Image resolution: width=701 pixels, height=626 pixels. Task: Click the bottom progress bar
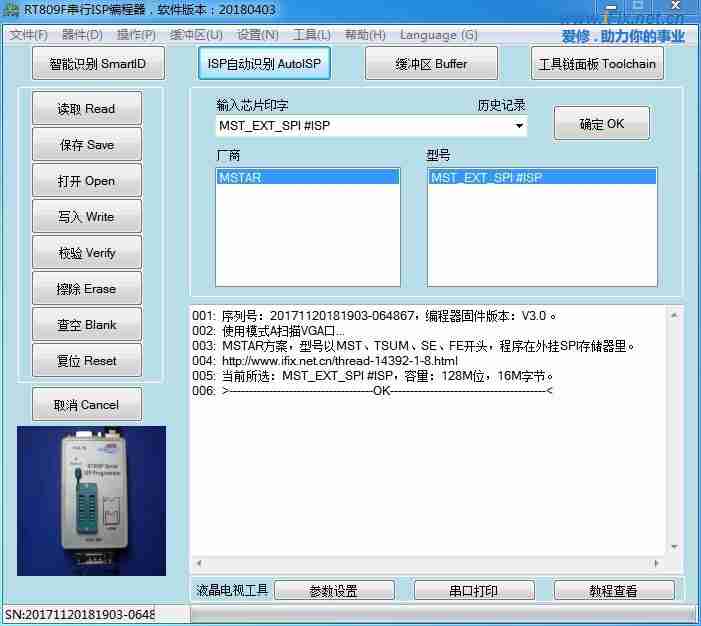[x=444, y=614]
